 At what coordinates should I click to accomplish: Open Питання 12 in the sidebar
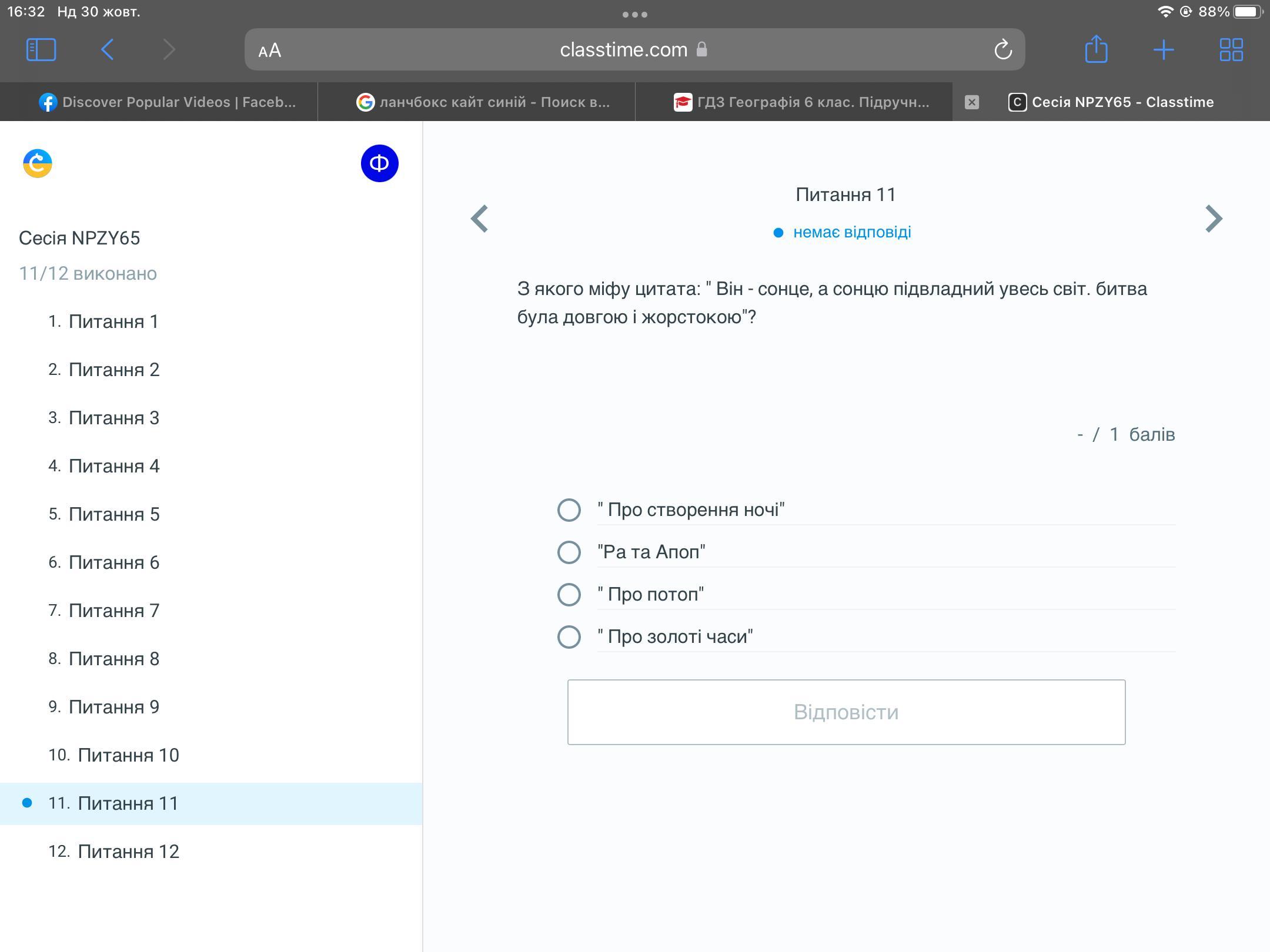point(128,851)
